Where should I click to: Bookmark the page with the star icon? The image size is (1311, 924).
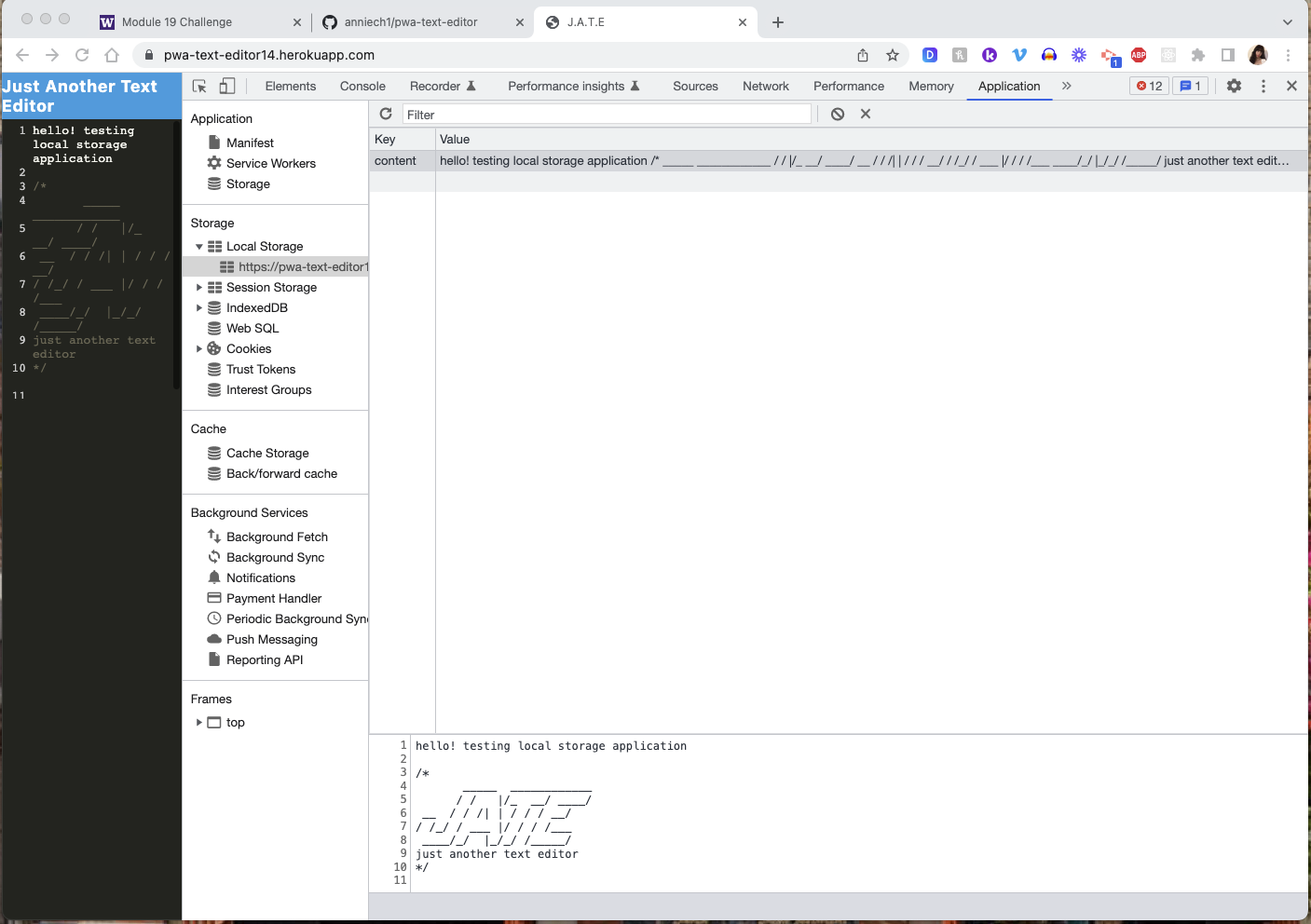point(893,55)
